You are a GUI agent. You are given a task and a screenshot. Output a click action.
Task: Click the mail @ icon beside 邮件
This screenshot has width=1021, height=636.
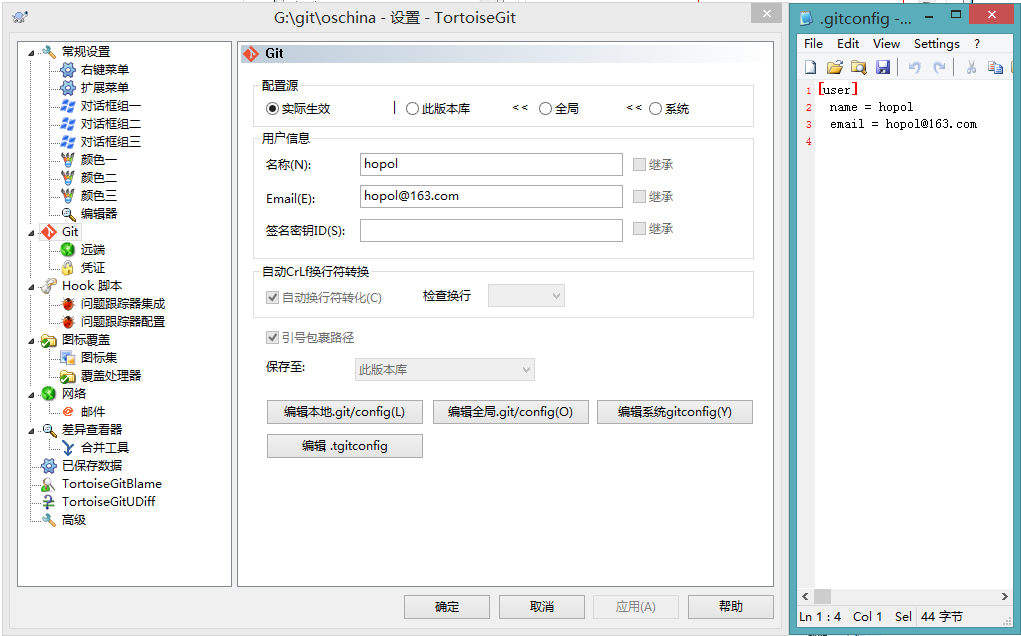point(68,411)
